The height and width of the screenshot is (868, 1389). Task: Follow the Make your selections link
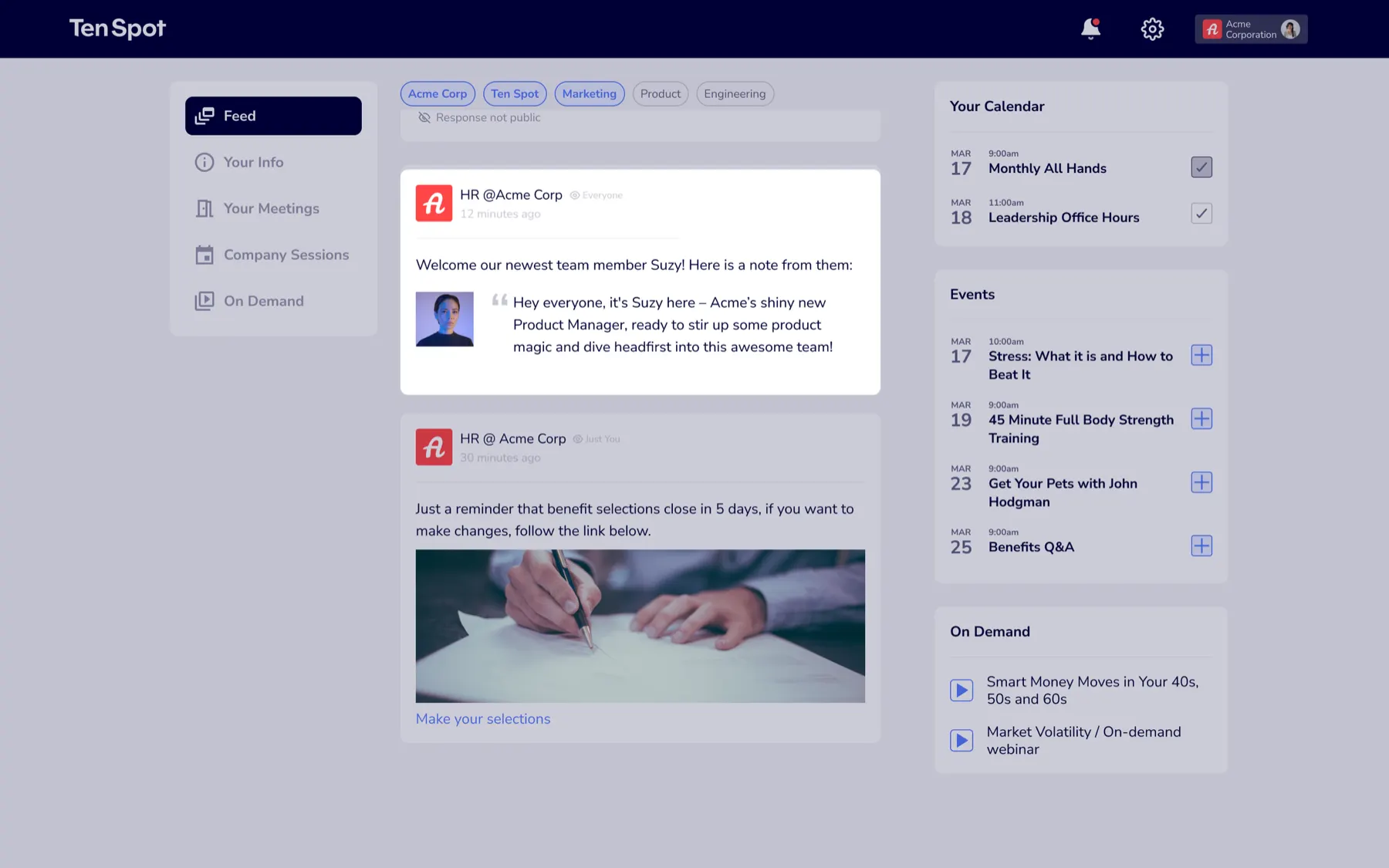tap(483, 718)
